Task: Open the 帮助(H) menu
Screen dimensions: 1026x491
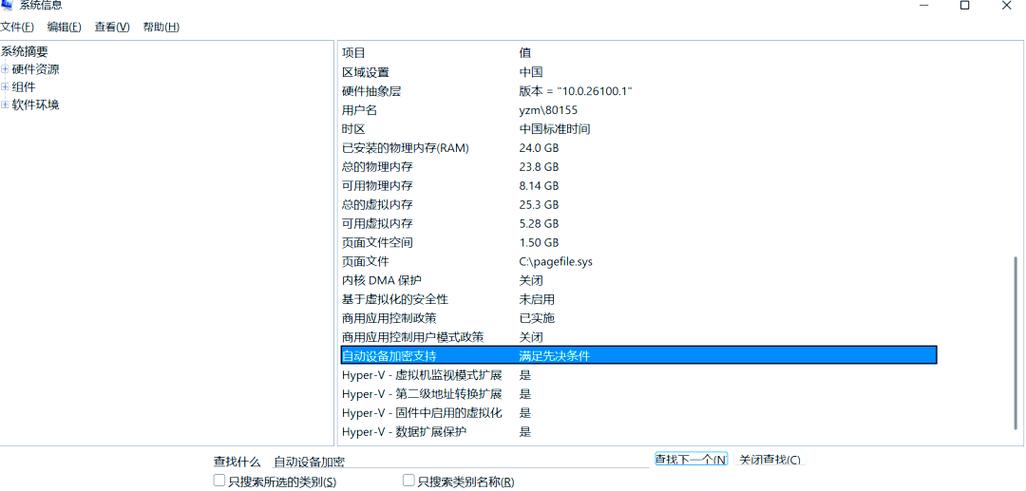Action: coord(161,27)
